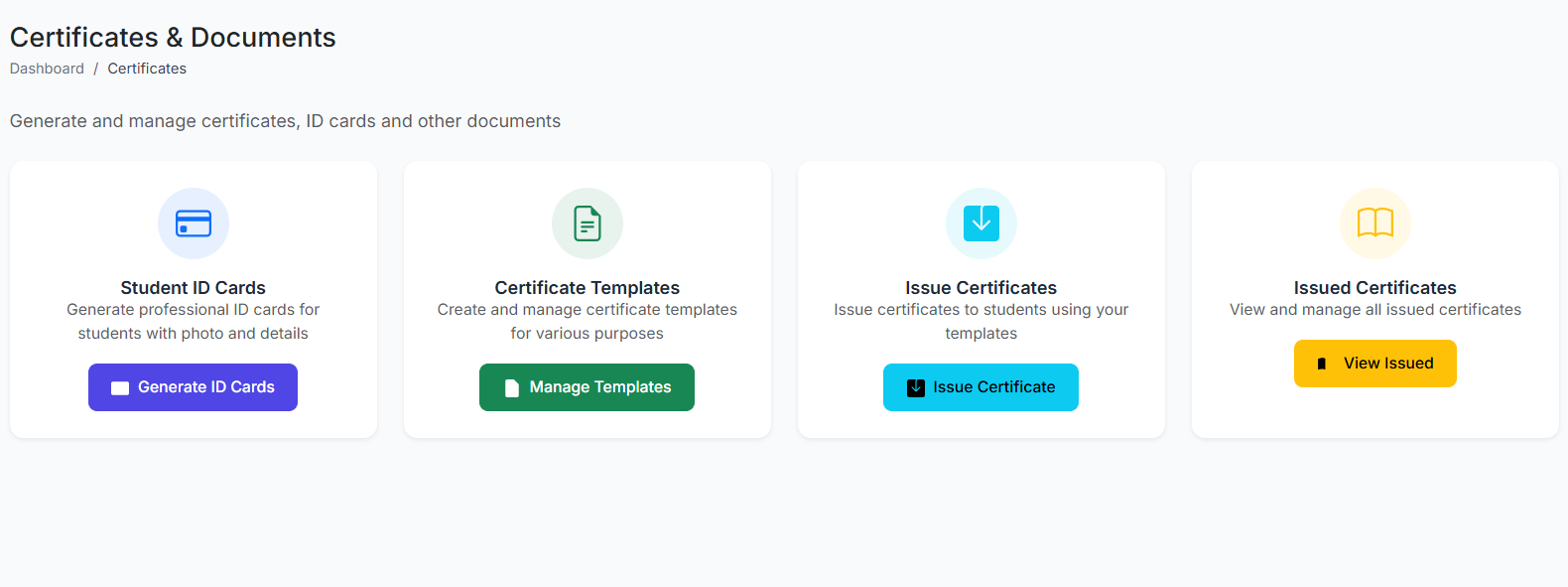The height and width of the screenshot is (587, 1568).
Task: Go to Dashboard via the breadcrumb
Action: click(x=47, y=69)
